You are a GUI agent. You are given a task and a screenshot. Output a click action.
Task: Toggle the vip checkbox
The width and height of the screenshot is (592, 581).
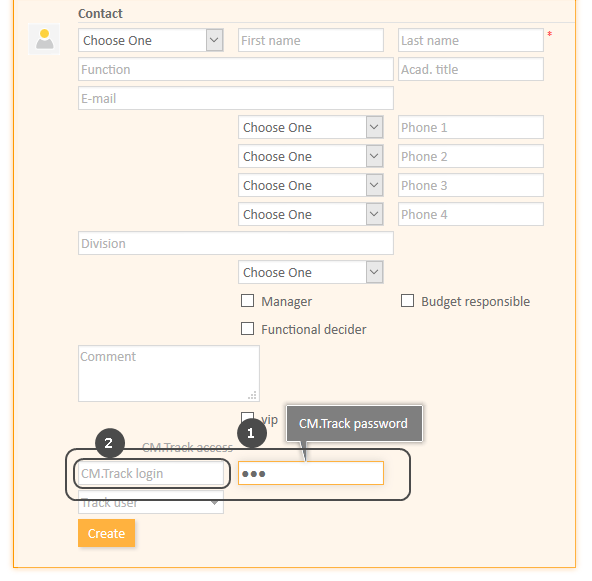click(247, 417)
